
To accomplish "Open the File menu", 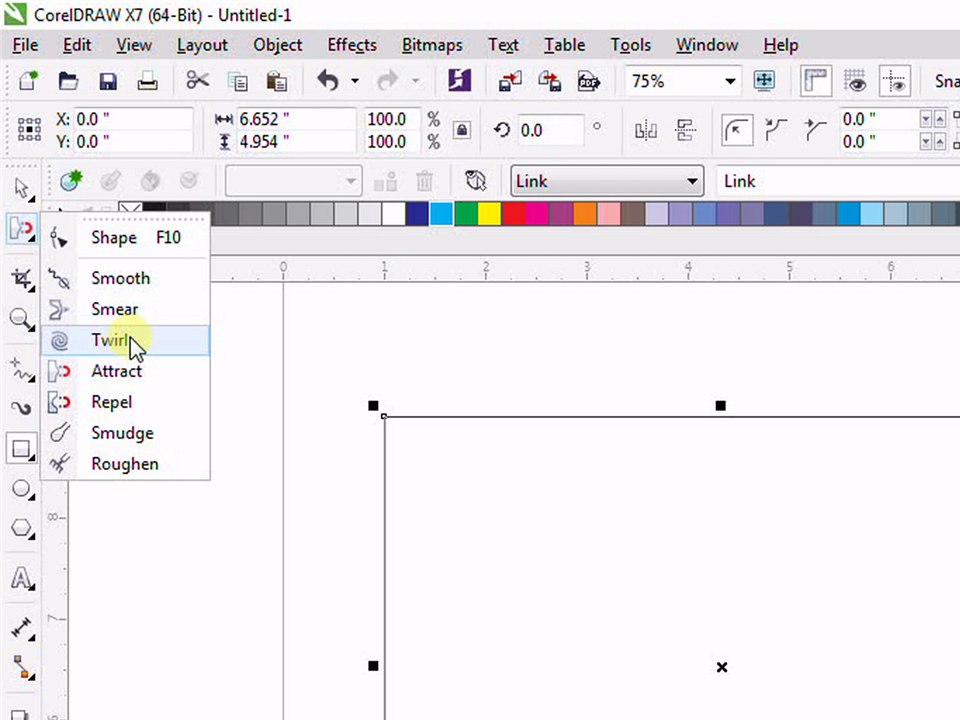I will (x=25, y=45).
